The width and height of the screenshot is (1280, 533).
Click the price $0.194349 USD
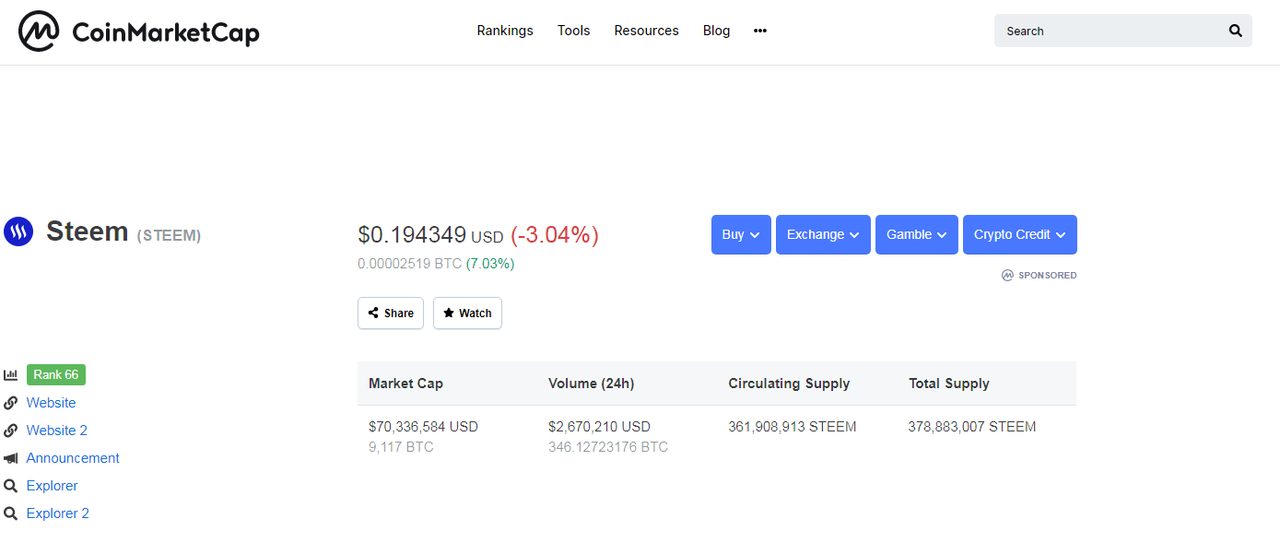point(431,235)
